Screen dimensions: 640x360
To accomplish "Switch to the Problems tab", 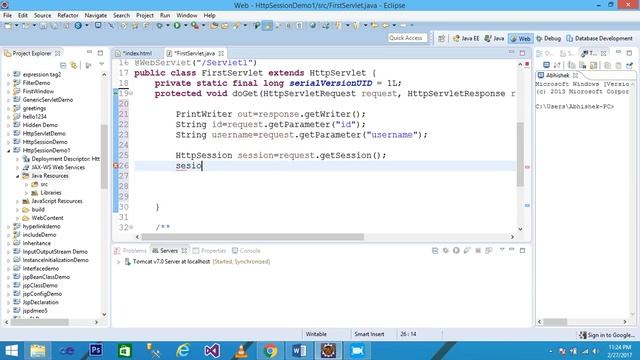I will 131,251.
